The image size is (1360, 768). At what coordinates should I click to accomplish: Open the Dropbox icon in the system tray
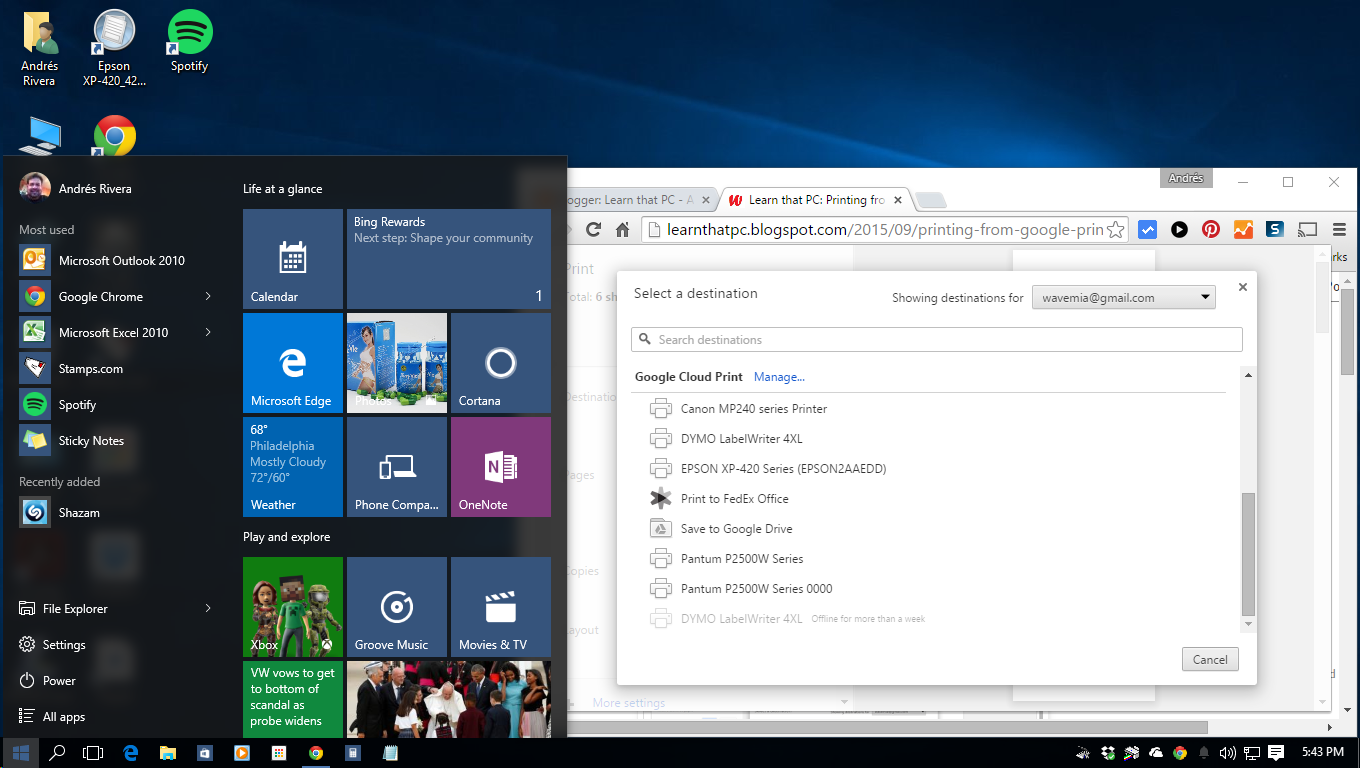tap(1108, 753)
